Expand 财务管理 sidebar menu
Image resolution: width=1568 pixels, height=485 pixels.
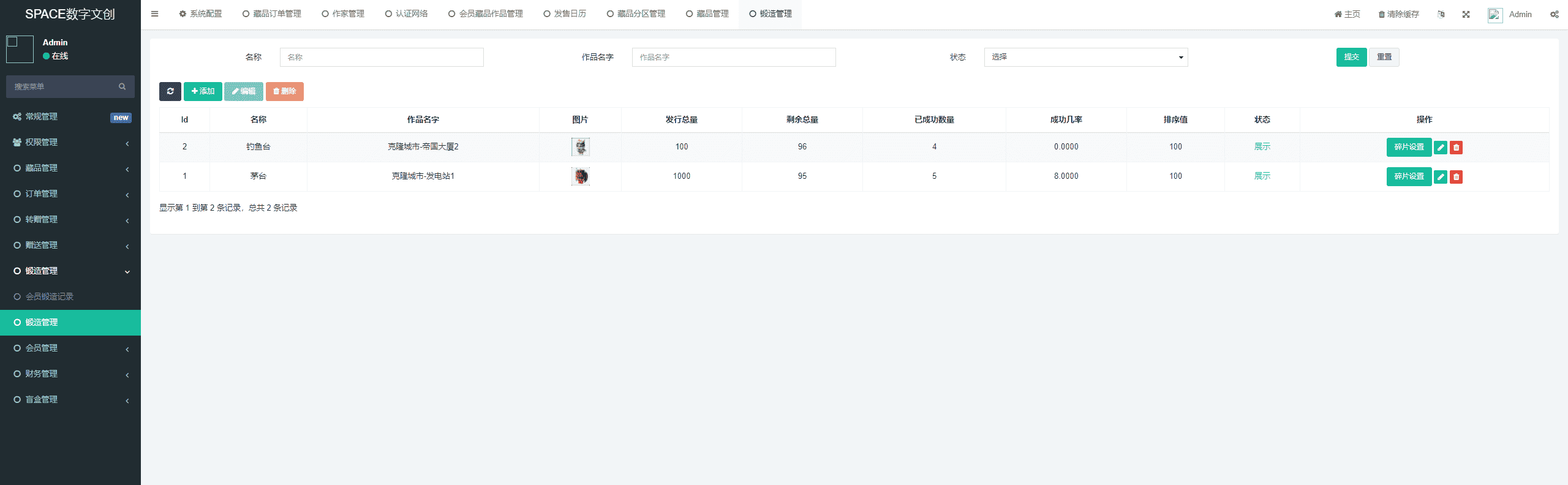[x=70, y=374]
